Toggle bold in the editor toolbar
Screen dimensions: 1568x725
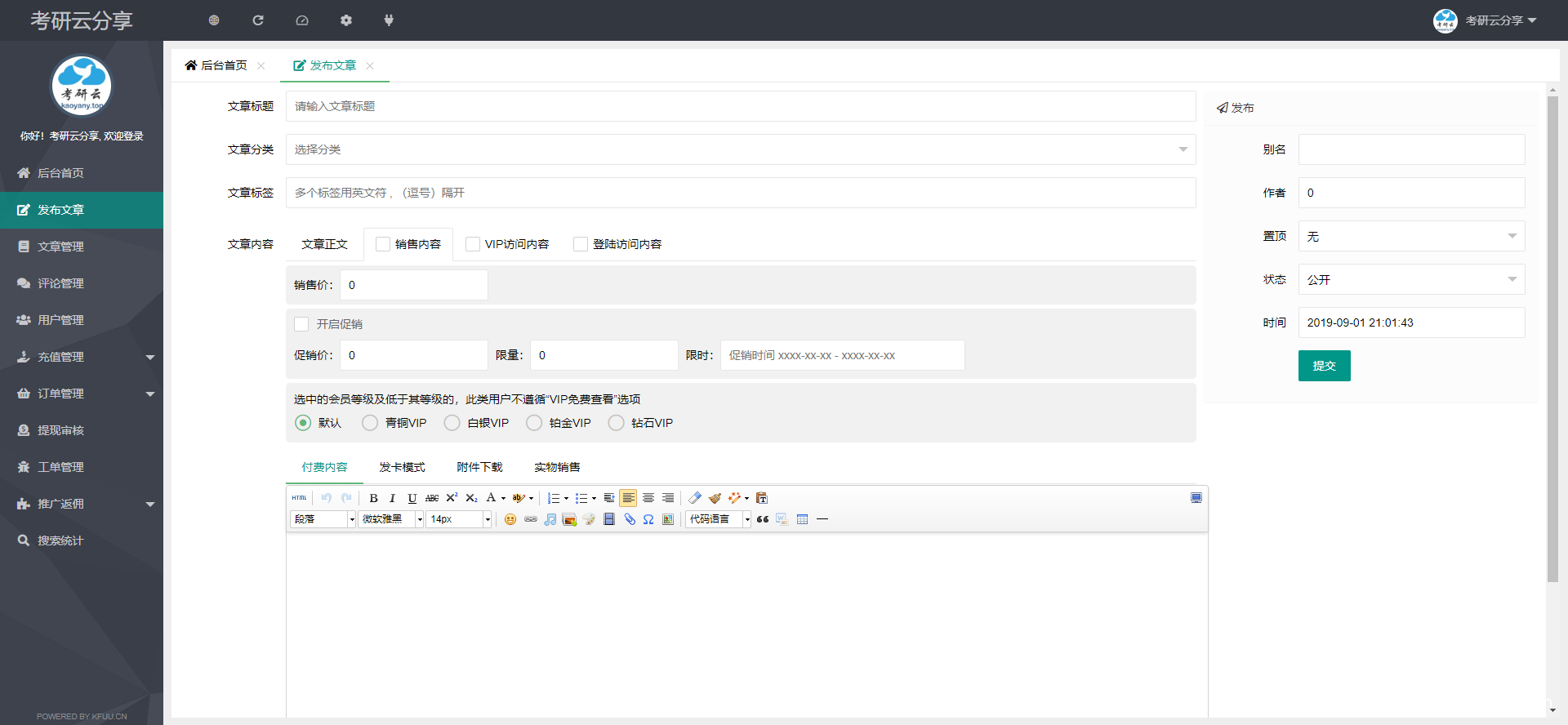373,498
